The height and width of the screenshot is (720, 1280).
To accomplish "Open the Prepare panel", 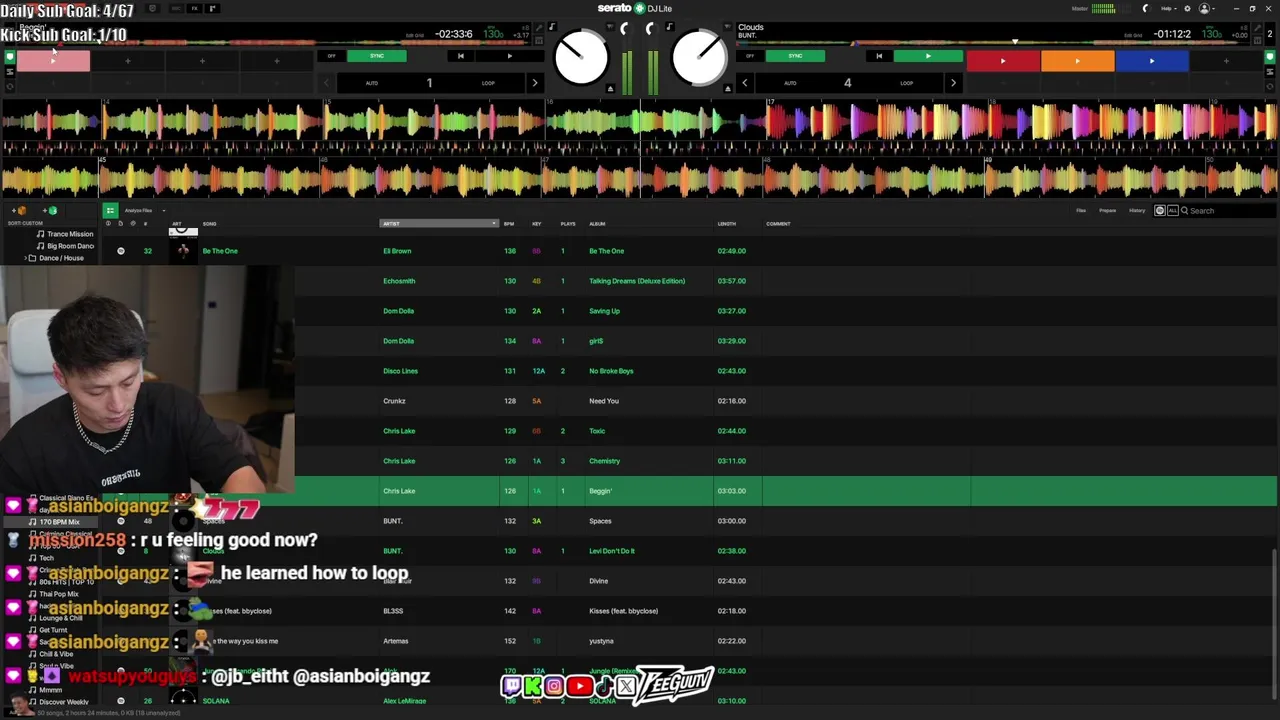I will [1107, 210].
